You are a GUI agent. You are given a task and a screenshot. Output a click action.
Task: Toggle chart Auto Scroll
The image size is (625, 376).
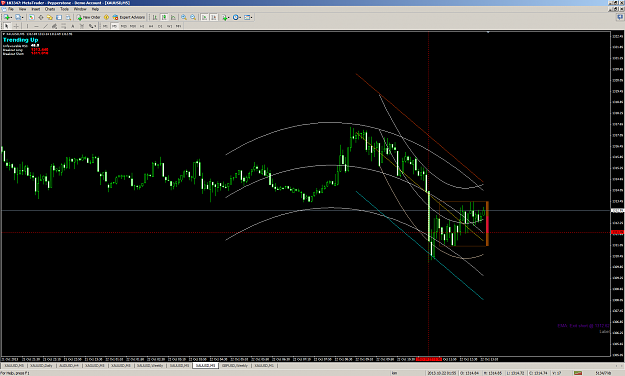(x=204, y=17)
